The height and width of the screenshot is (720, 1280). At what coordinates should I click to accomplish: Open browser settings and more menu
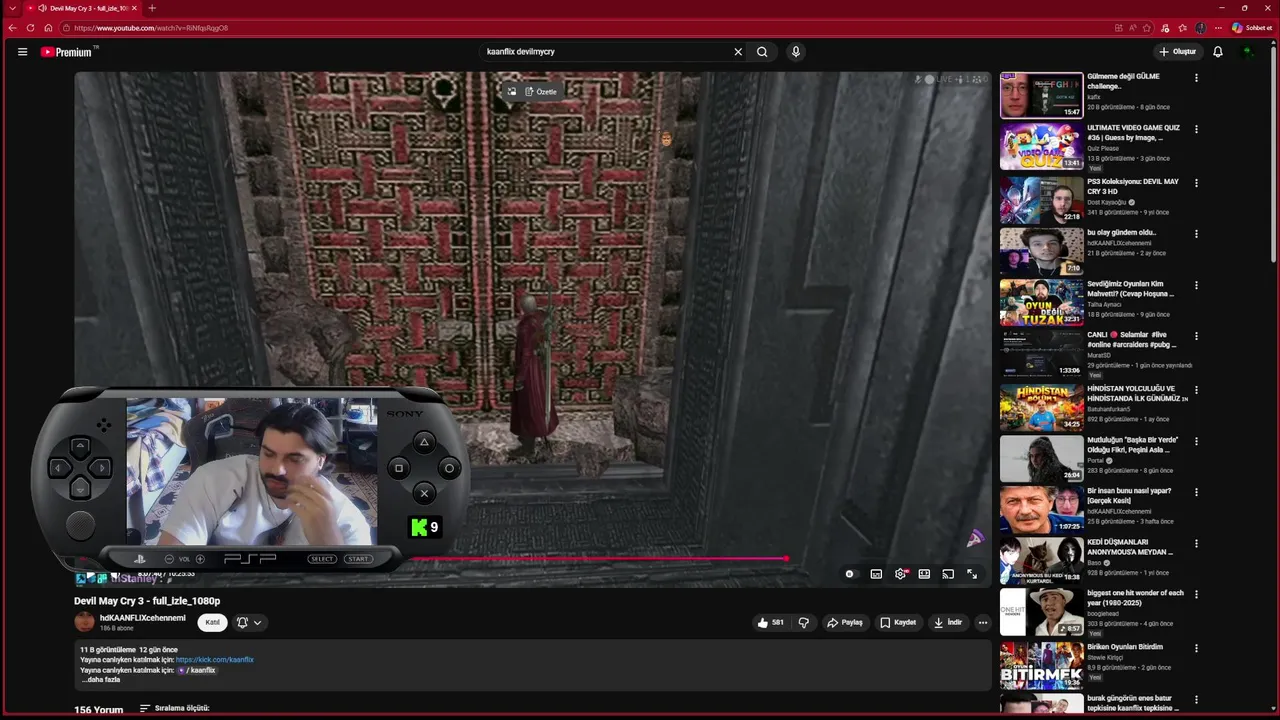click(1220, 28)
